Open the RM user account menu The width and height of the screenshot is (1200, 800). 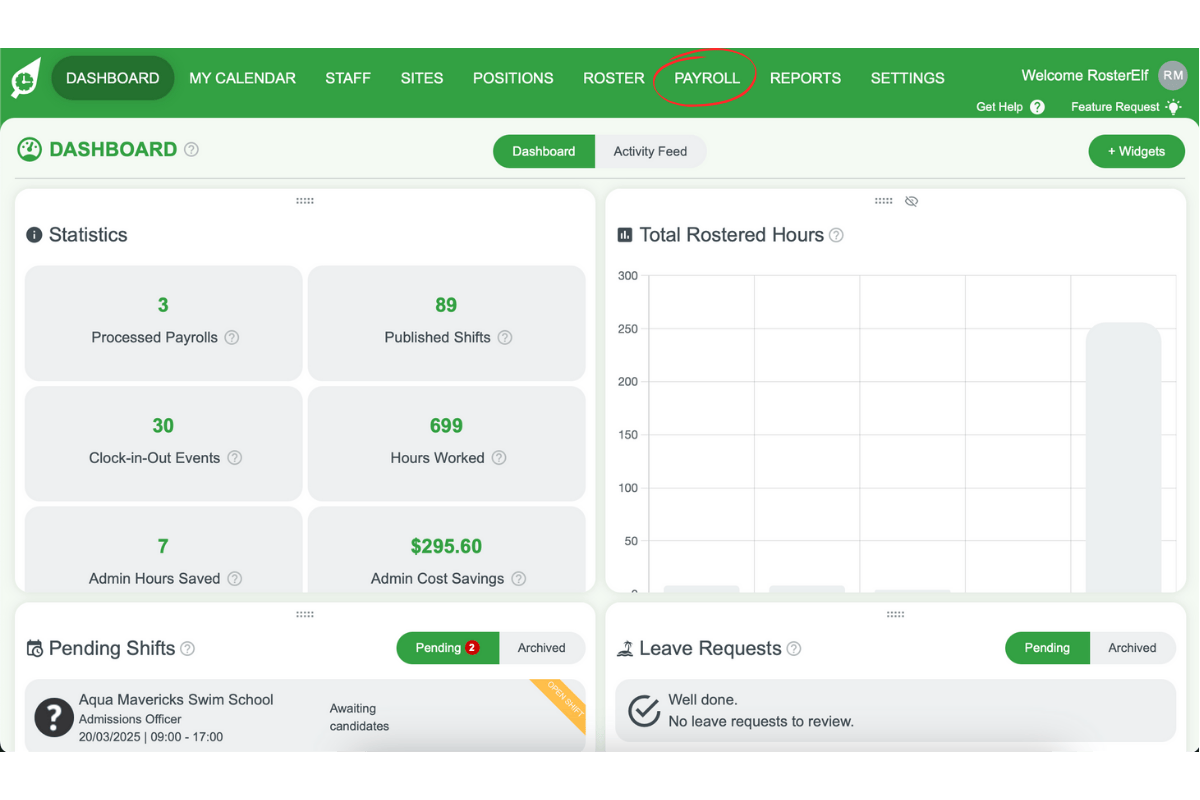1172,75
